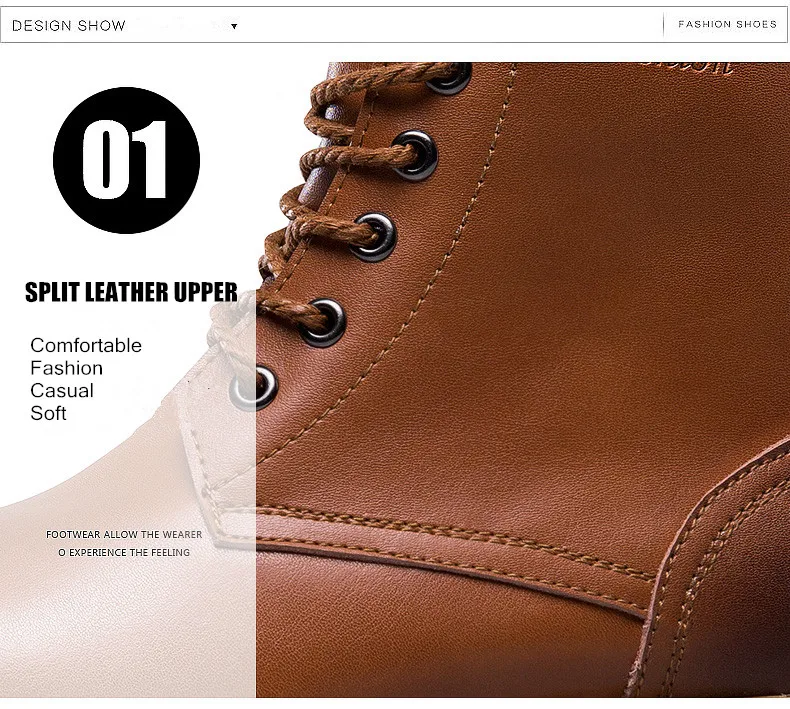Open the FASHION SHOES header label
Screen dimensions: 790x709
[x=727, y=24]
